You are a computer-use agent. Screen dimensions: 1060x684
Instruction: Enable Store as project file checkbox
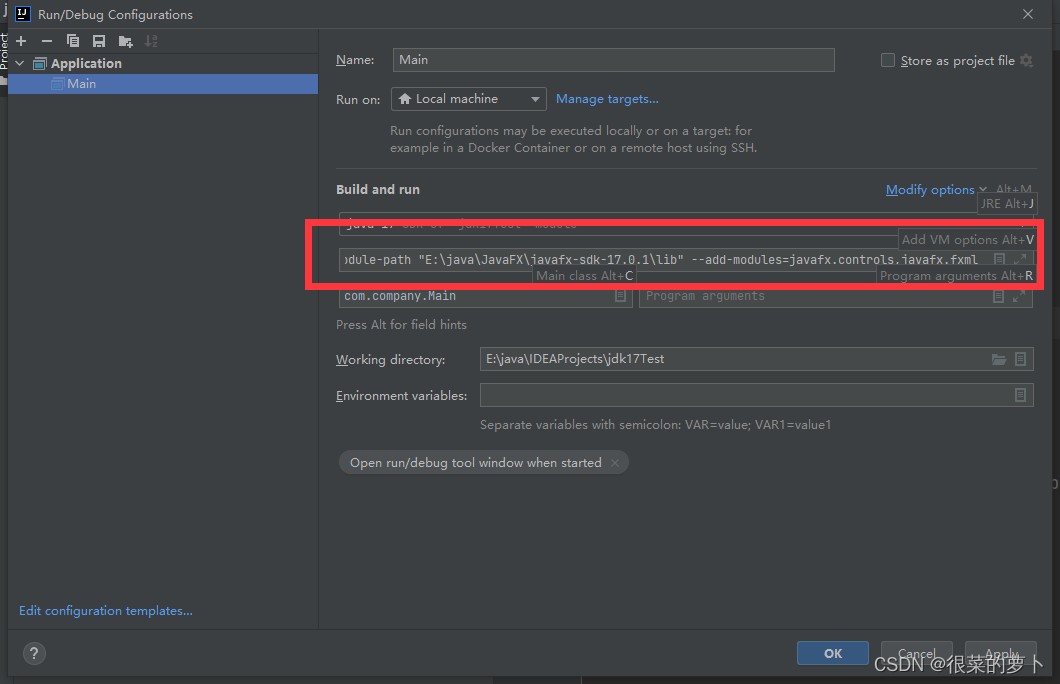click(x=887, y=60)
